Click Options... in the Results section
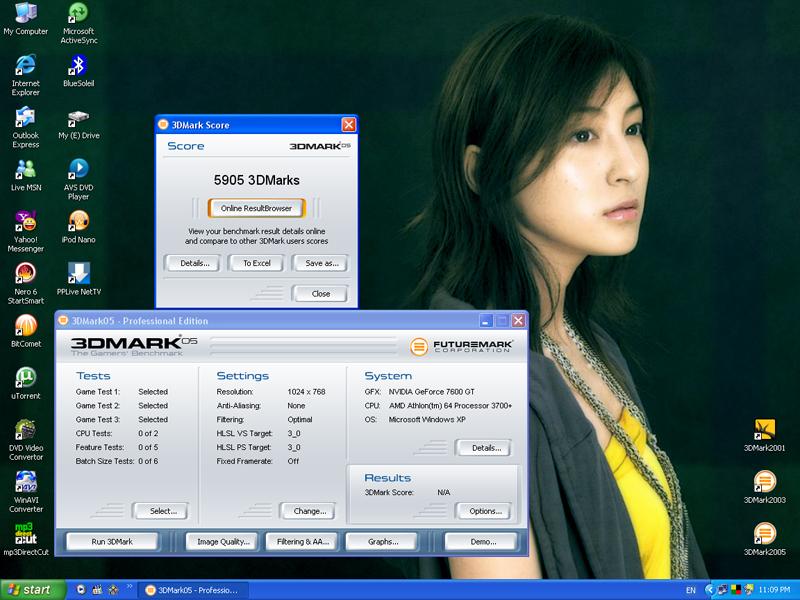Image resolution: width=800 pixels, height=600 pixels. pyautogui.click(x=485, y=511)
